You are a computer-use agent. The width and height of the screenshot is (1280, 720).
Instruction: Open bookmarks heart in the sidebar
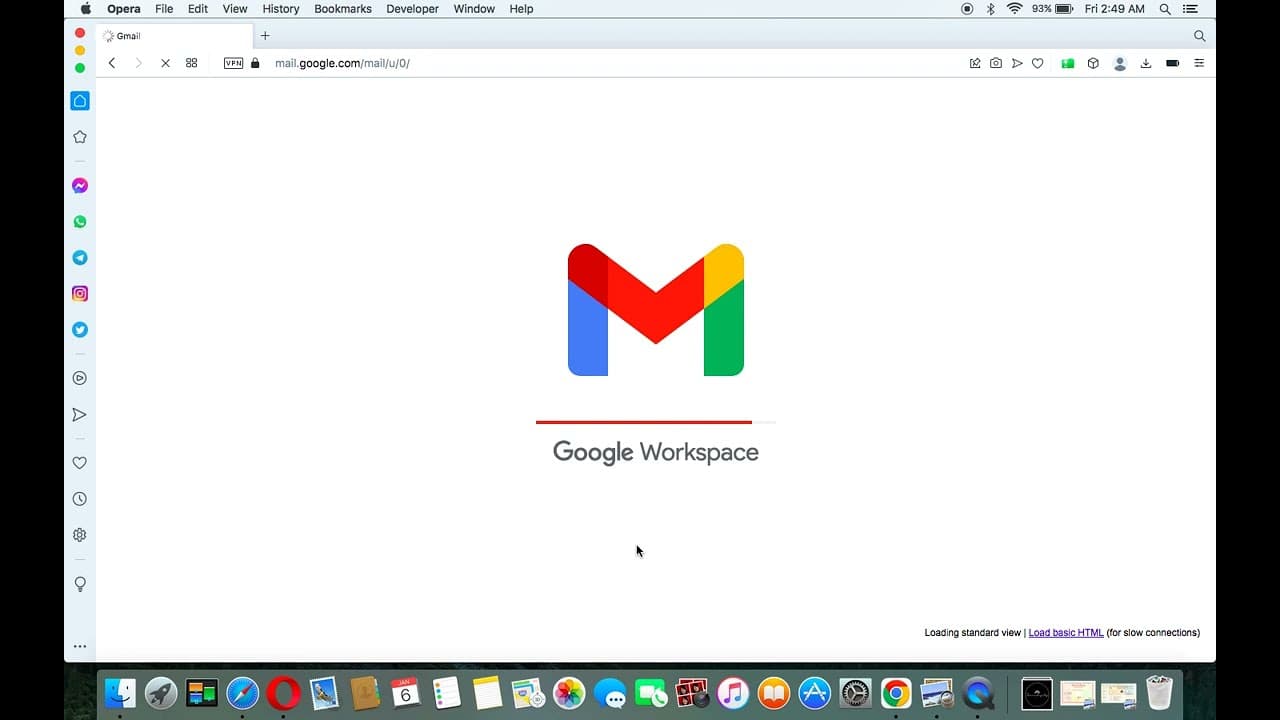80,463
